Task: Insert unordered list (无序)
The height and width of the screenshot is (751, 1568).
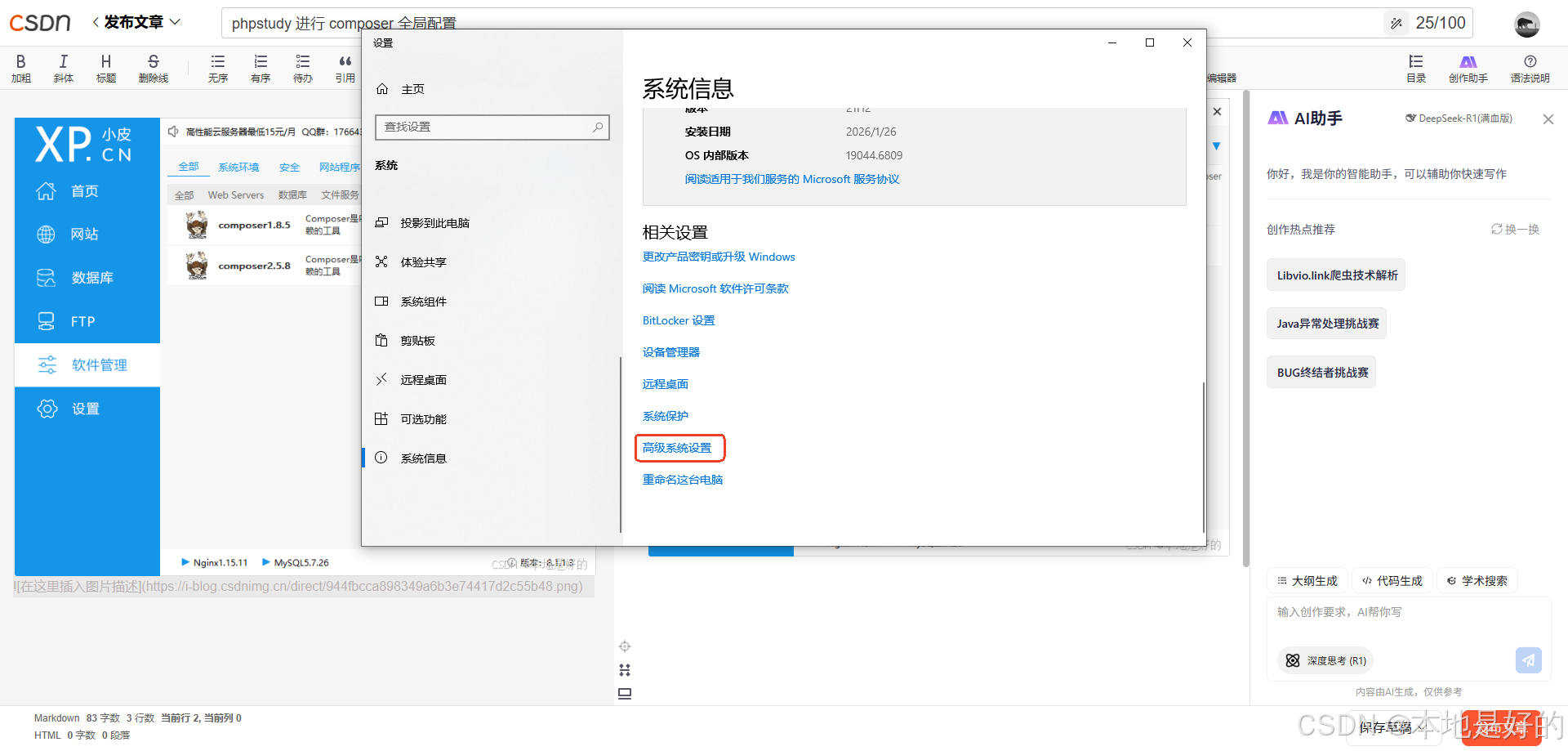Action: (x=218, y=68)
